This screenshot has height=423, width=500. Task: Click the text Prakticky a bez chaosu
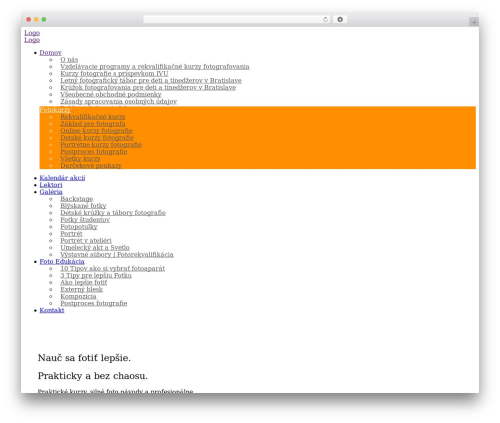click(93, 376)
